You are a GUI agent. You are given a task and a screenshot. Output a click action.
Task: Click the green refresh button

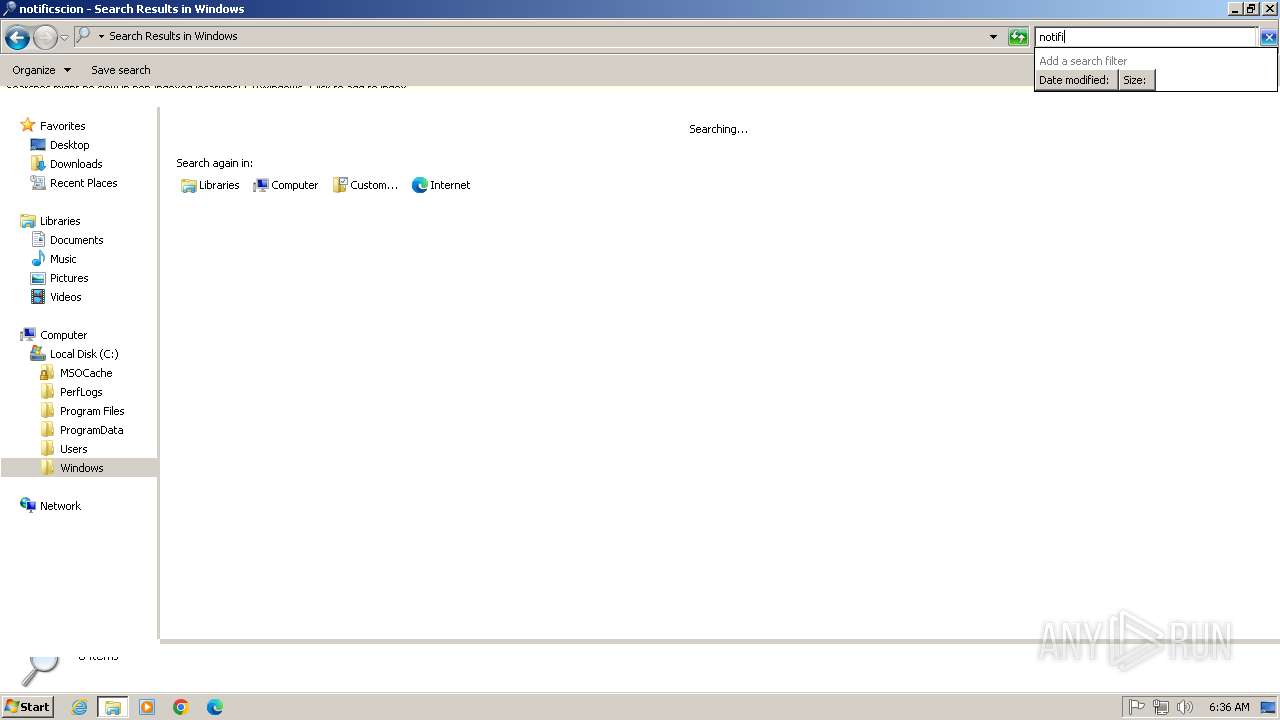[1018, 37]
